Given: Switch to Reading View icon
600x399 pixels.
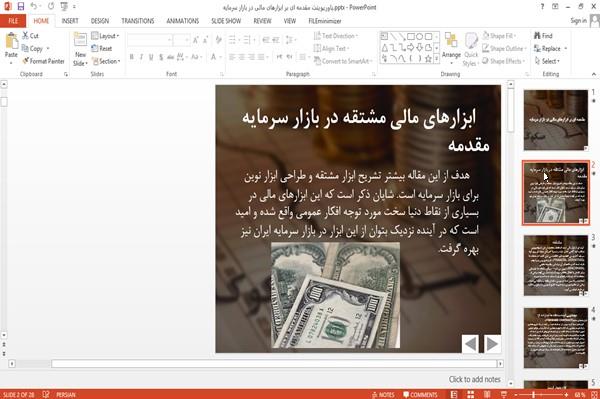Looking at the screenshot, I should (x=487, y=394).
